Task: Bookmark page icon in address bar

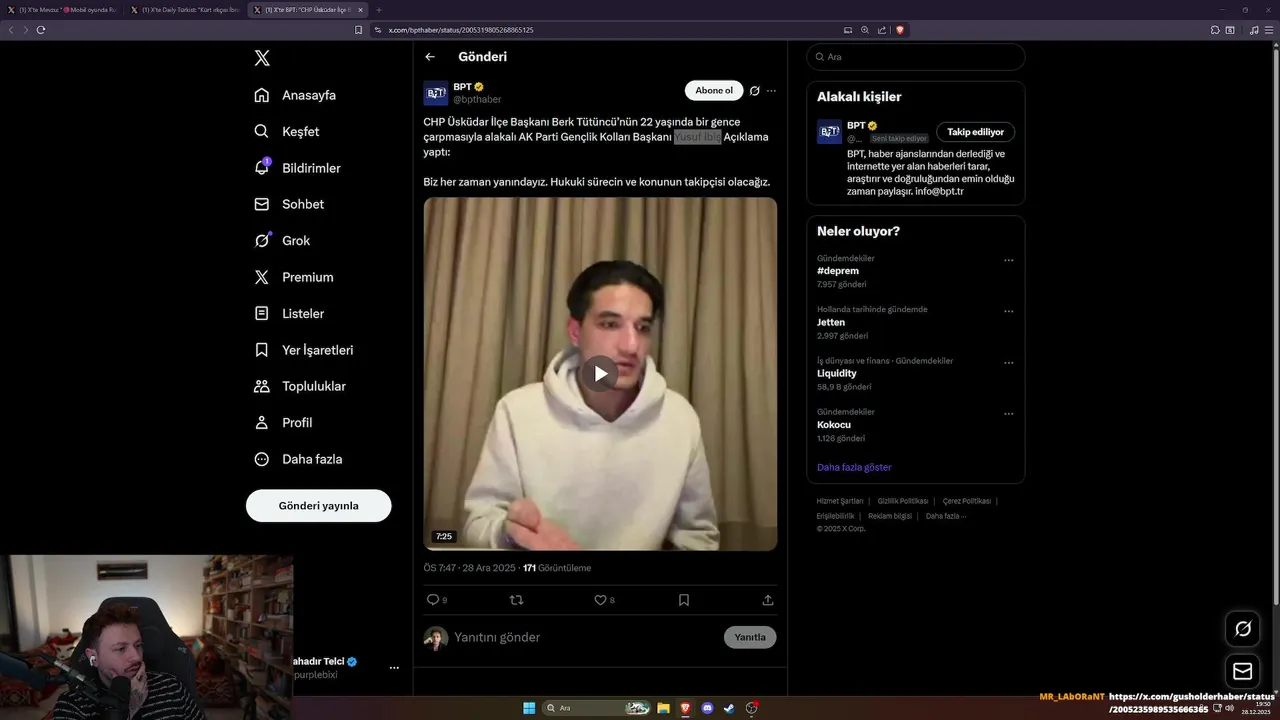Action: tap(359, 30)
